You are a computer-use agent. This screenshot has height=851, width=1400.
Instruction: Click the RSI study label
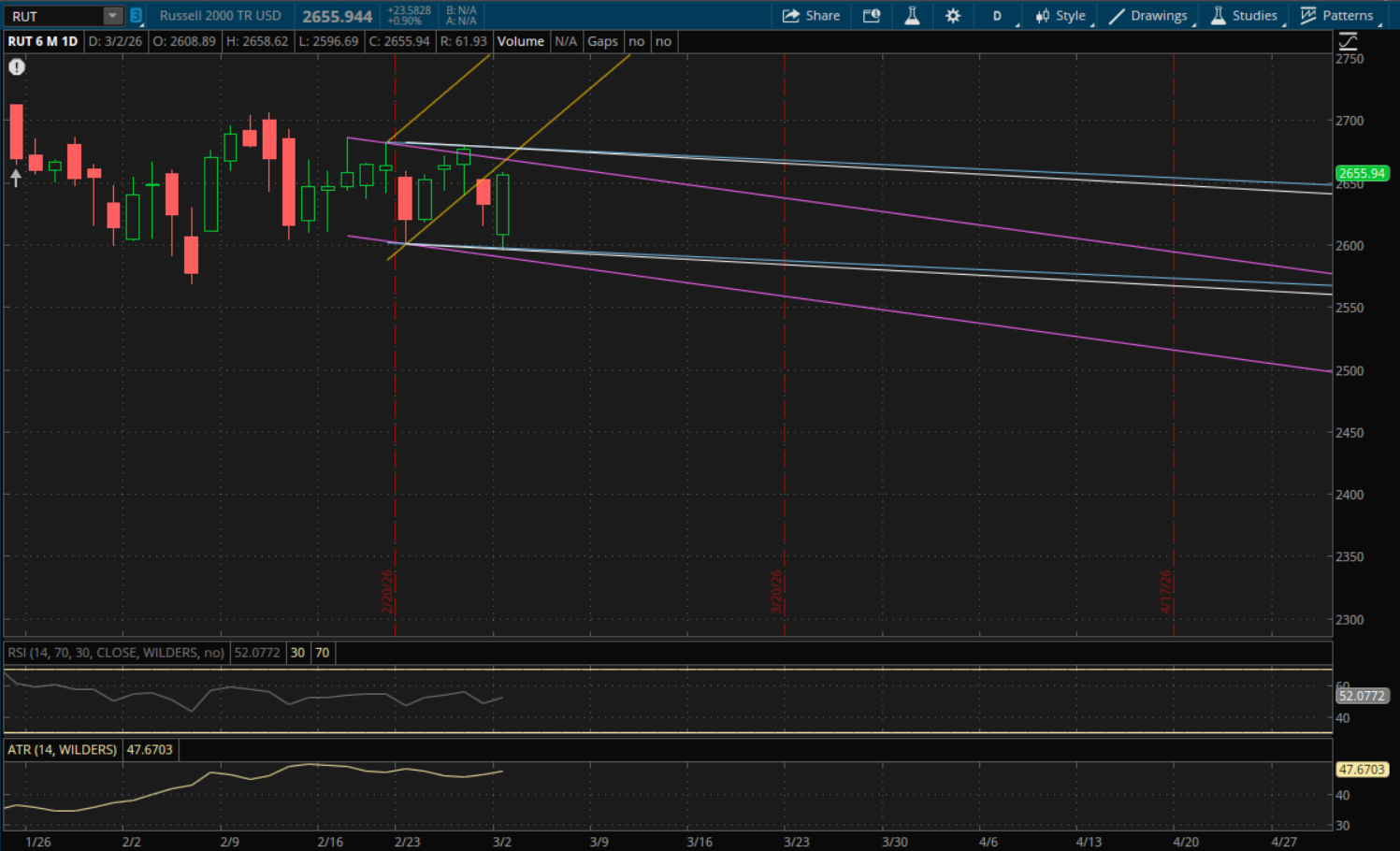pos(116,653)
